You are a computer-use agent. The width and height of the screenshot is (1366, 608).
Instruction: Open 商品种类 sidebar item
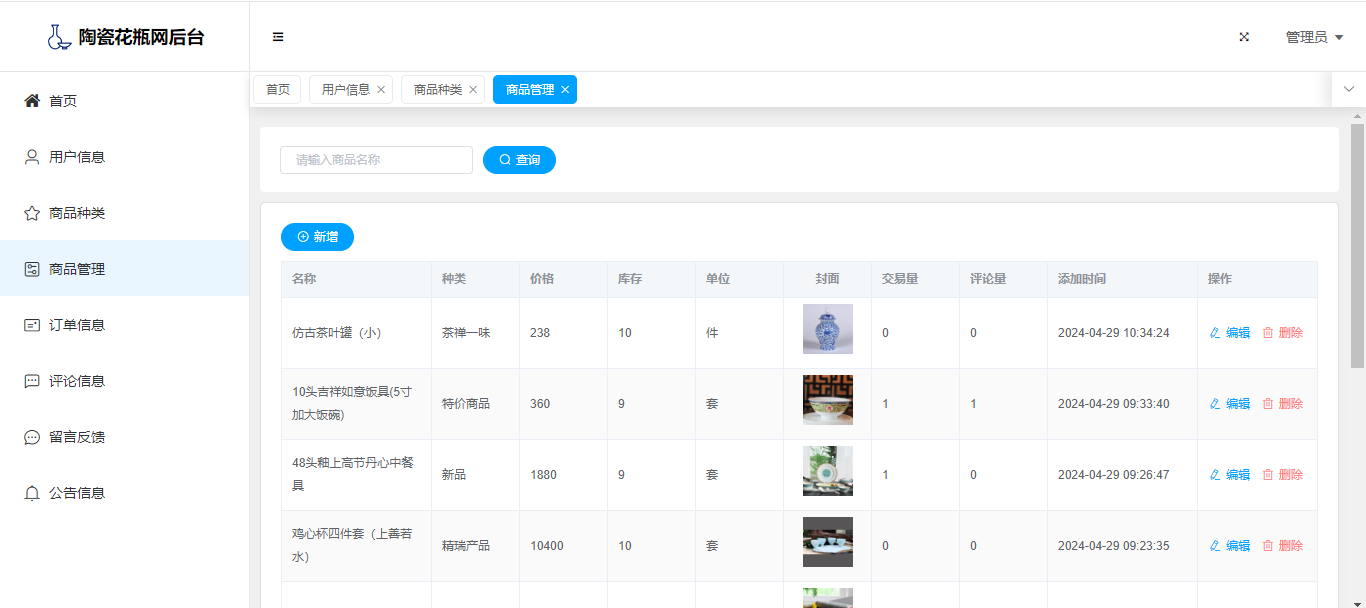pyautogui.click(x=77, y=213)
